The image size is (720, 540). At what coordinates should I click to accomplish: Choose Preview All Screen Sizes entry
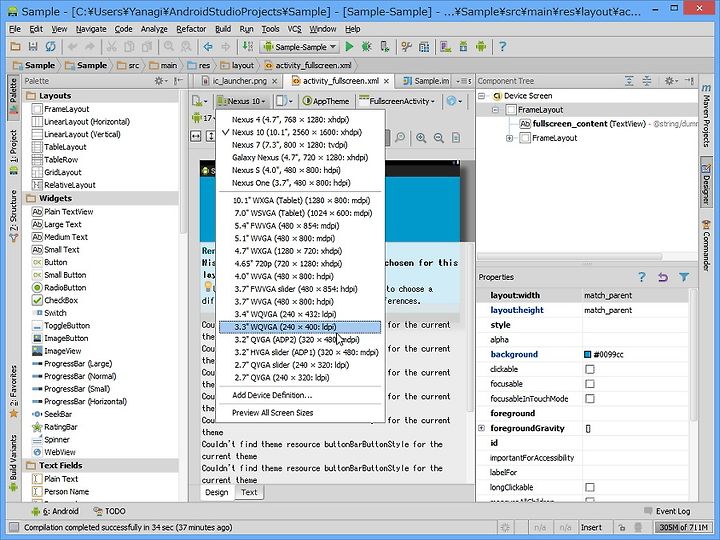coord(300,413)
